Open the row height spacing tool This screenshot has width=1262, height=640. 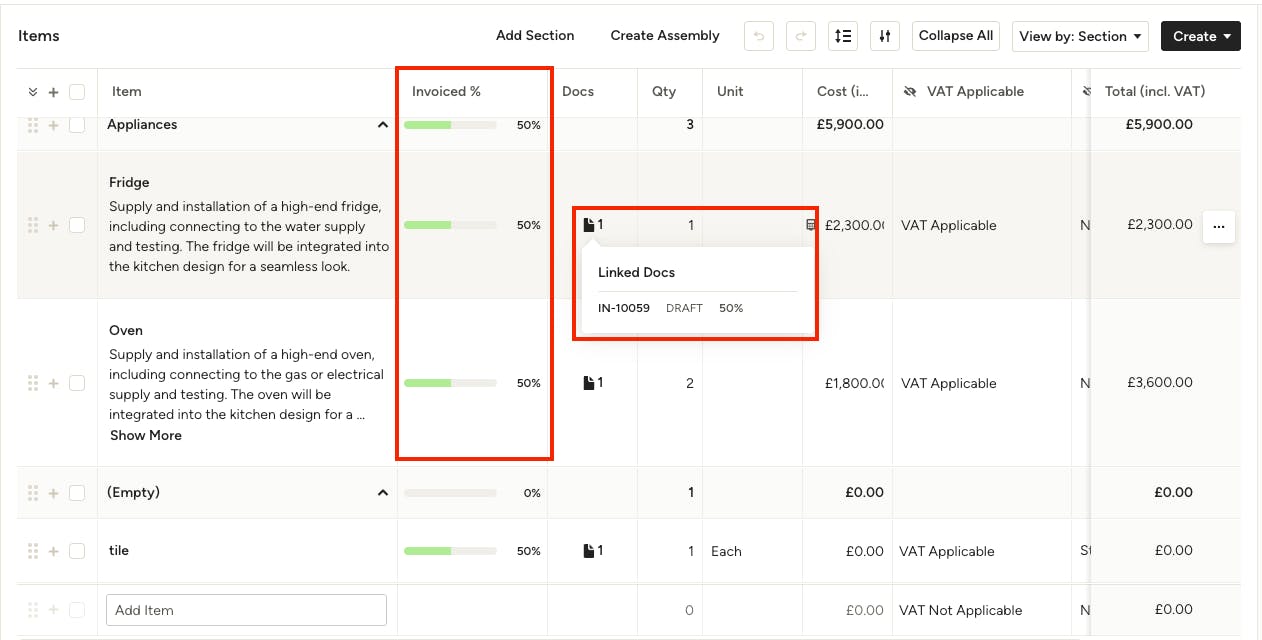(843, 36)
